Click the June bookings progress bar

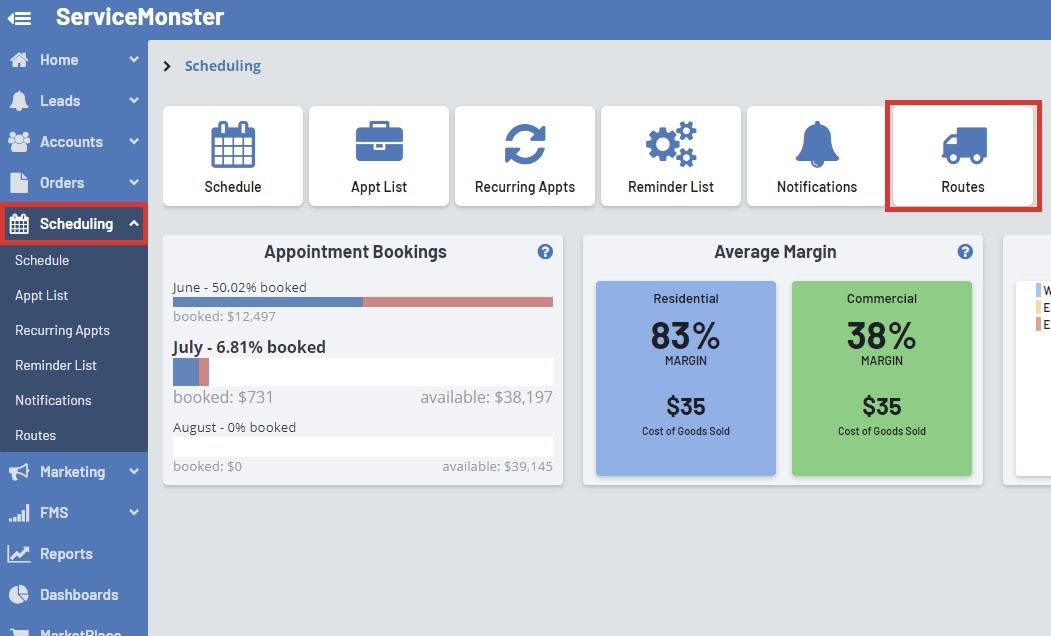(362, 302)
